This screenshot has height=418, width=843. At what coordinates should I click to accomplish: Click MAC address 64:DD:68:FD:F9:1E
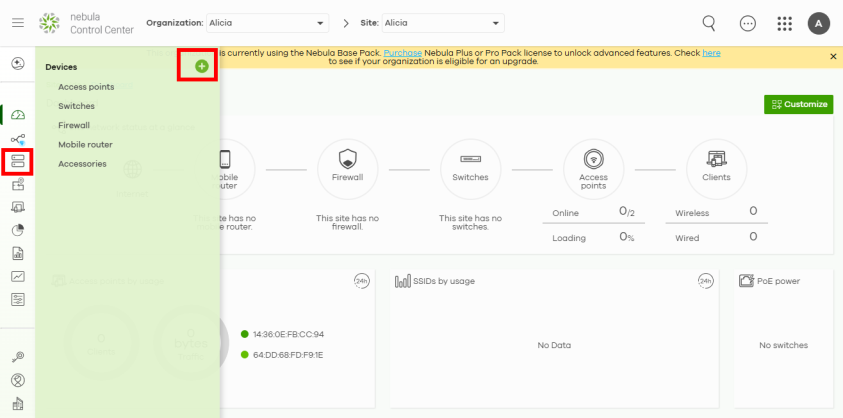[x=288, y=355]
